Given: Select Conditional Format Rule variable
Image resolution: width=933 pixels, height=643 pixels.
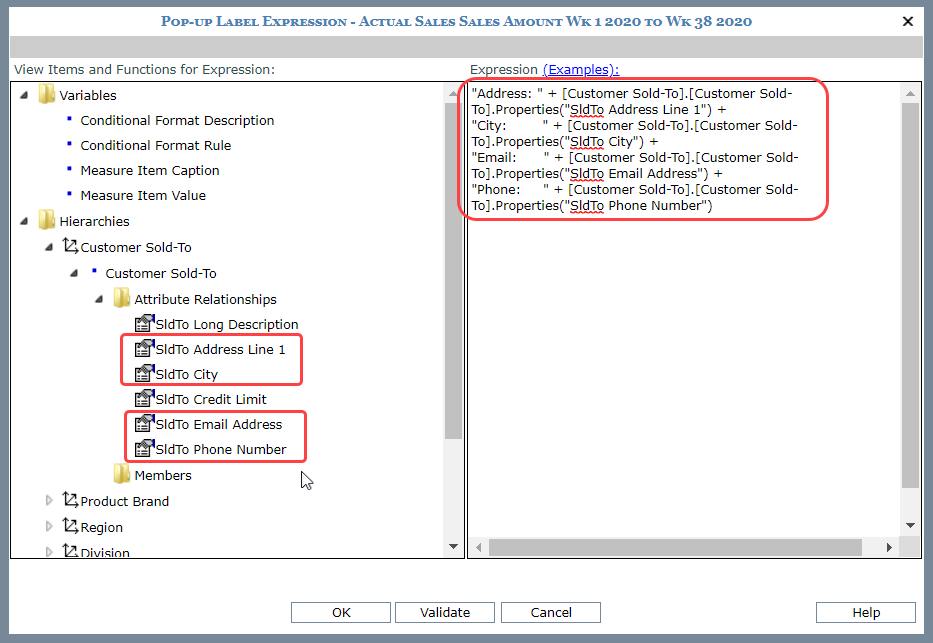Looking at the screenshot, I should pyautogui.click(x=155, y=145).
